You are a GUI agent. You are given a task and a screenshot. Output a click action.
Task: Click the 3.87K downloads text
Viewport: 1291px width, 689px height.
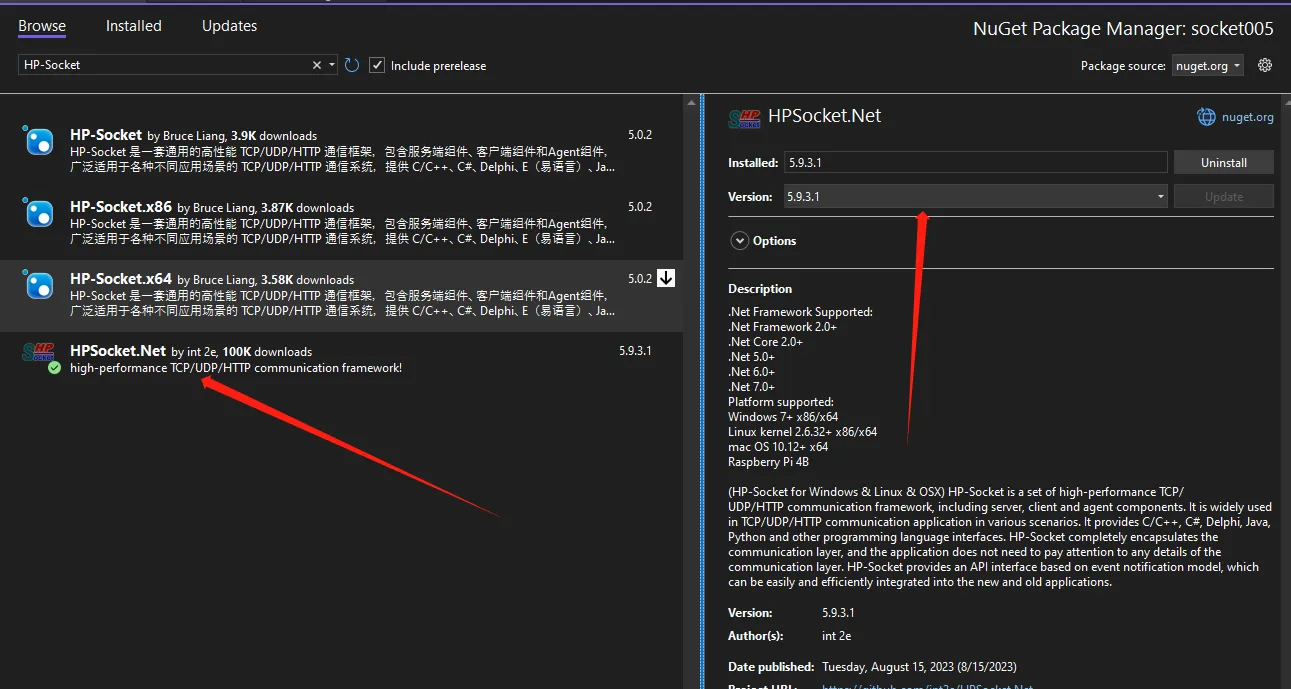308,208
